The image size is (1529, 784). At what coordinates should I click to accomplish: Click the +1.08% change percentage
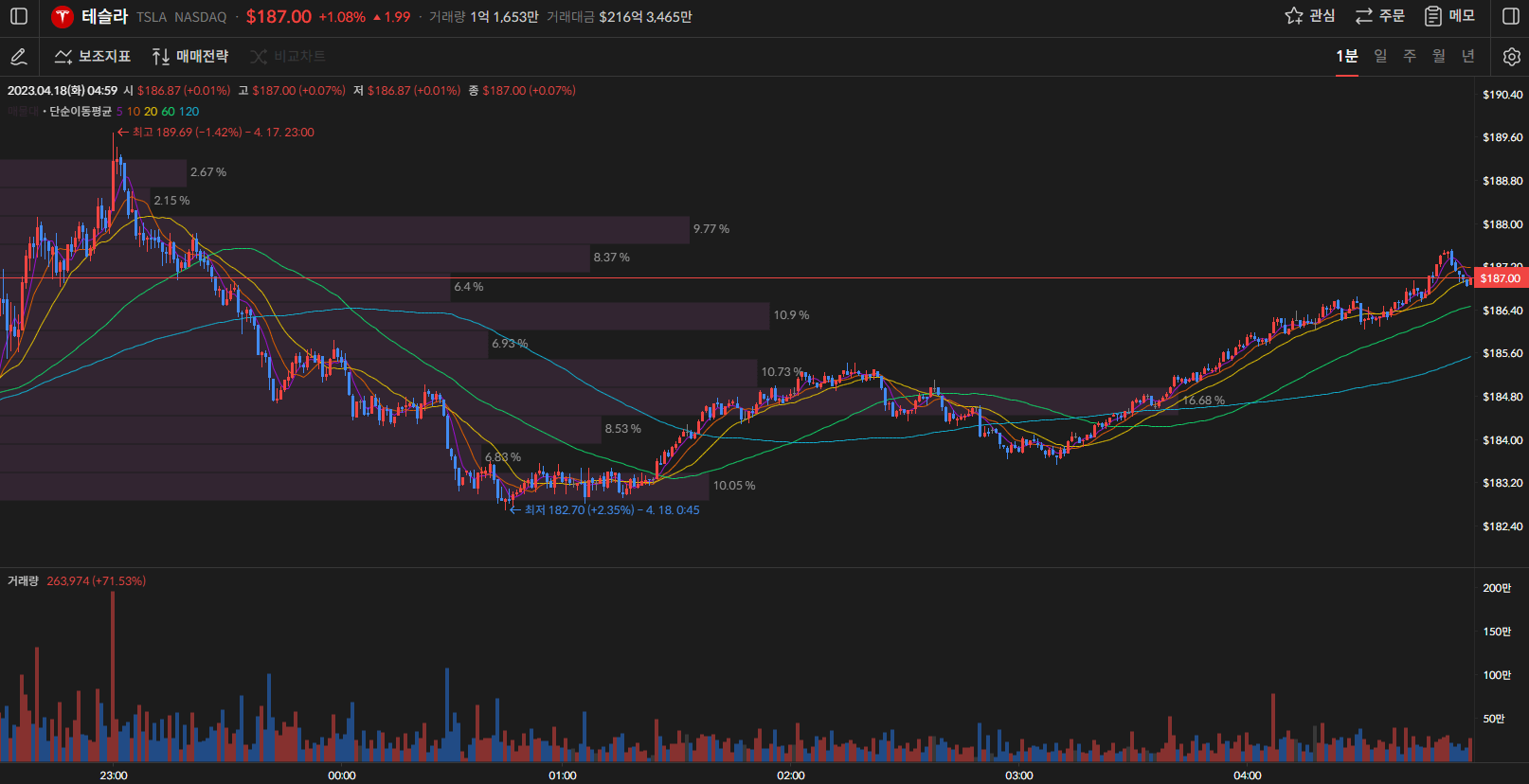tap(342, 17)
